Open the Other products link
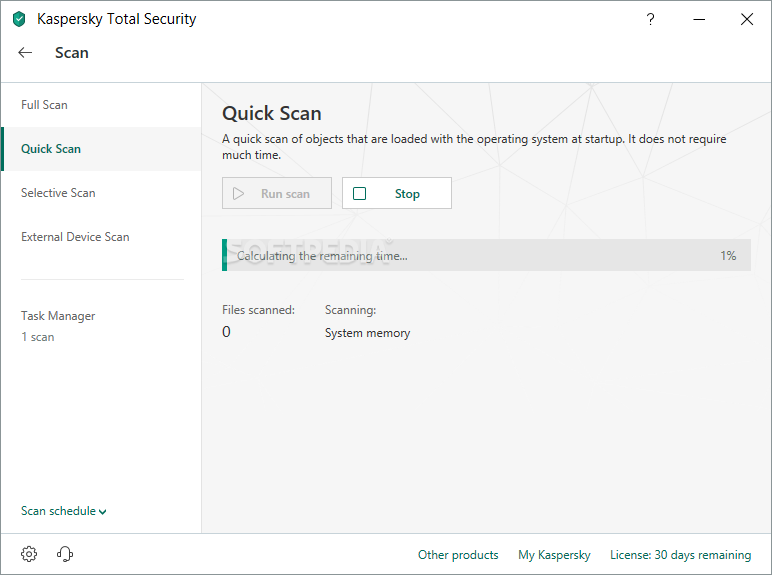The image size is (772, 575). click(458, 555)
